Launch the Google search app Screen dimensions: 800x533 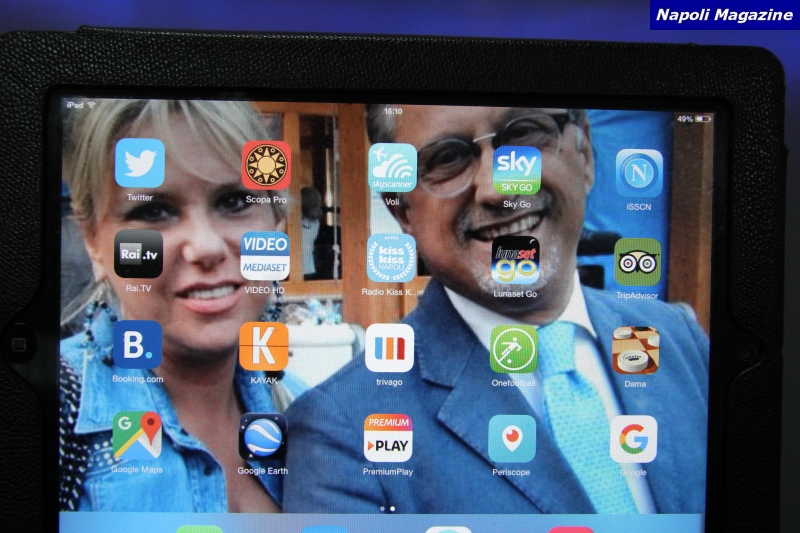[x=634, y=440]
